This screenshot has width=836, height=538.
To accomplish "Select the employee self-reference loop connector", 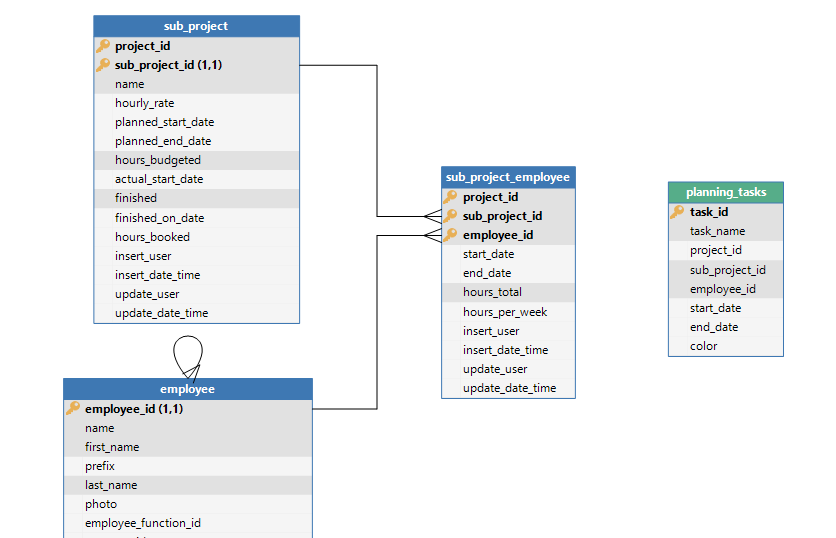I will [188, 350].
